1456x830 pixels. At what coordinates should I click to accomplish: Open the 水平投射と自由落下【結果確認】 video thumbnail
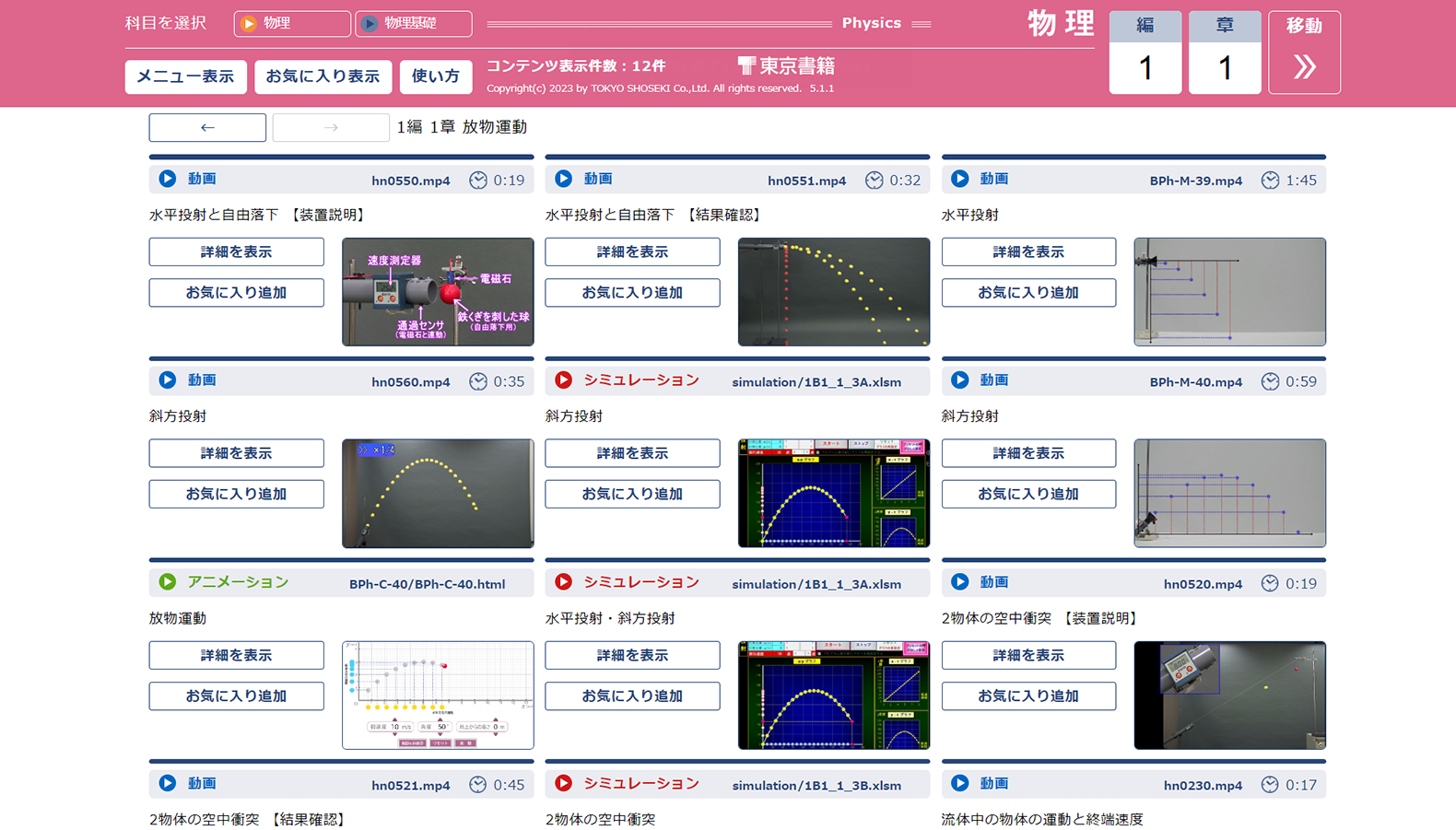coord(833,292)
